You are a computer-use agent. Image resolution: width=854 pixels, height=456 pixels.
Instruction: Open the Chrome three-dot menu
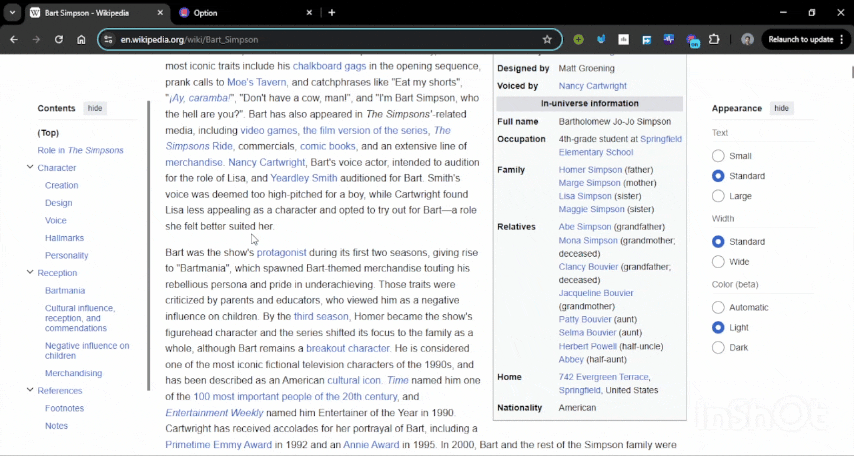click(x=842, y=39)
